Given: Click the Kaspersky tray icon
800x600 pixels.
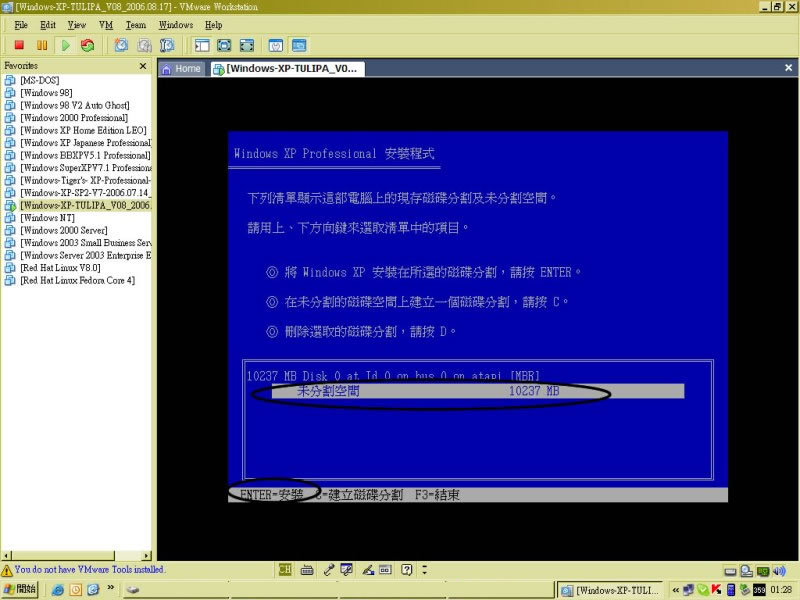Looking at the screenshot, I should pos(716,590).
